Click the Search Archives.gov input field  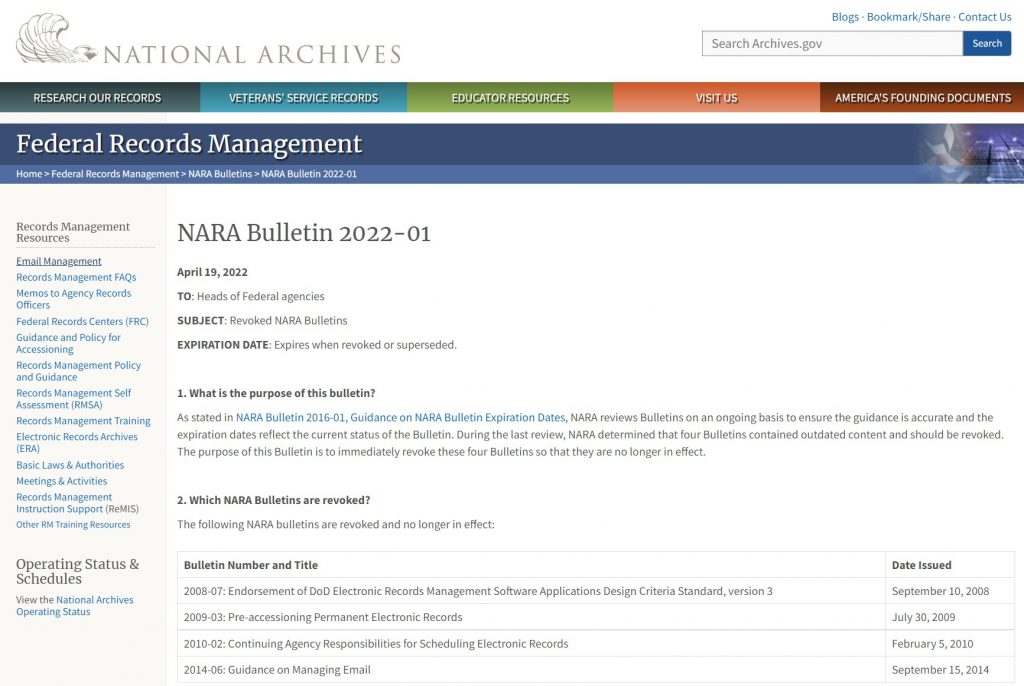pyautogui.click(x=831, y=43)
